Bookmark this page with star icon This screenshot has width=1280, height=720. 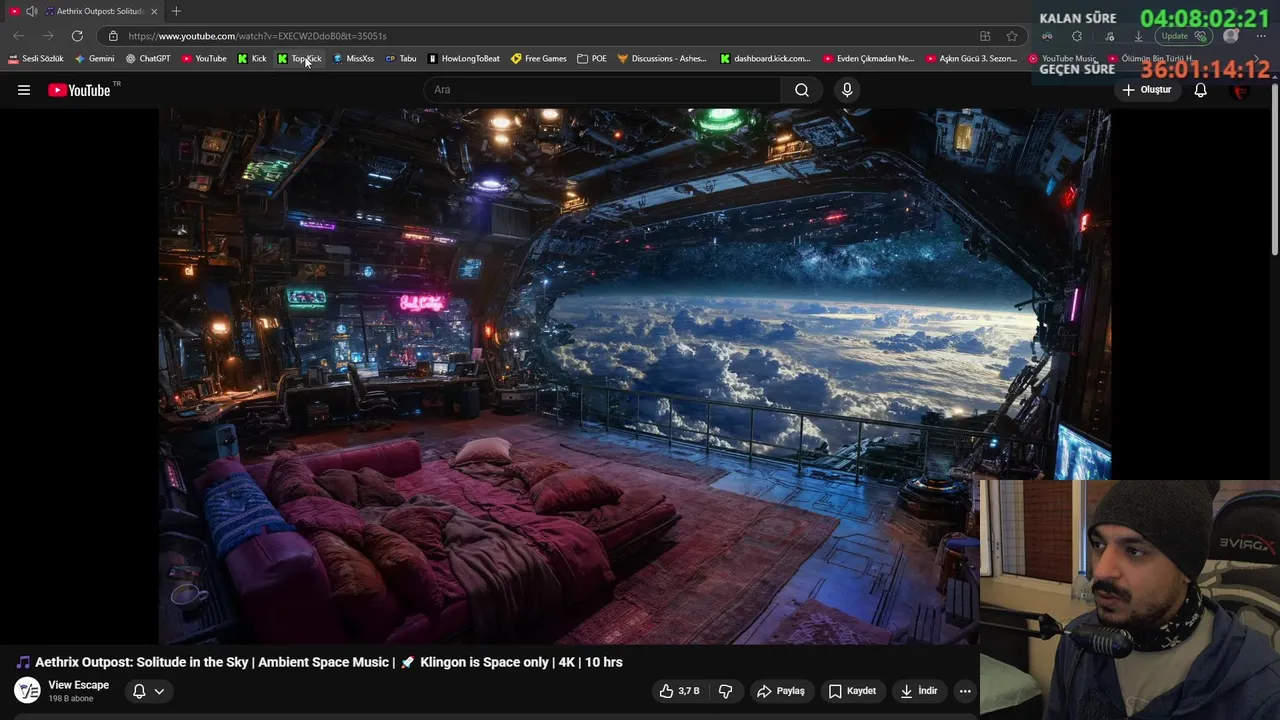[x=1012, y=36]
